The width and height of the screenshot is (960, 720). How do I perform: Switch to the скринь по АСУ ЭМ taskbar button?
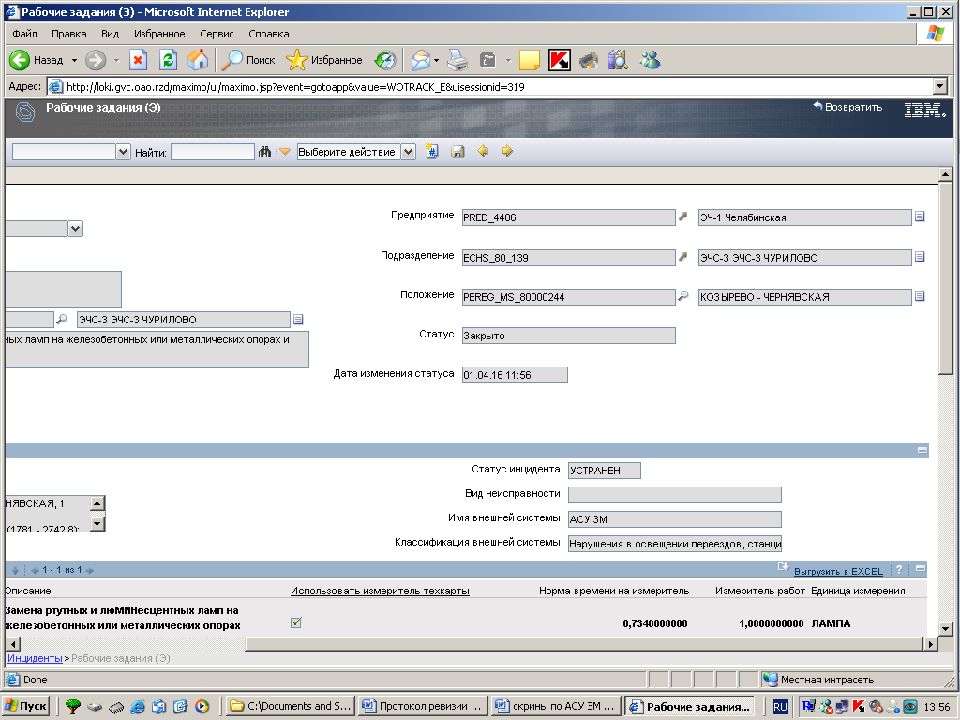(557, 706)
